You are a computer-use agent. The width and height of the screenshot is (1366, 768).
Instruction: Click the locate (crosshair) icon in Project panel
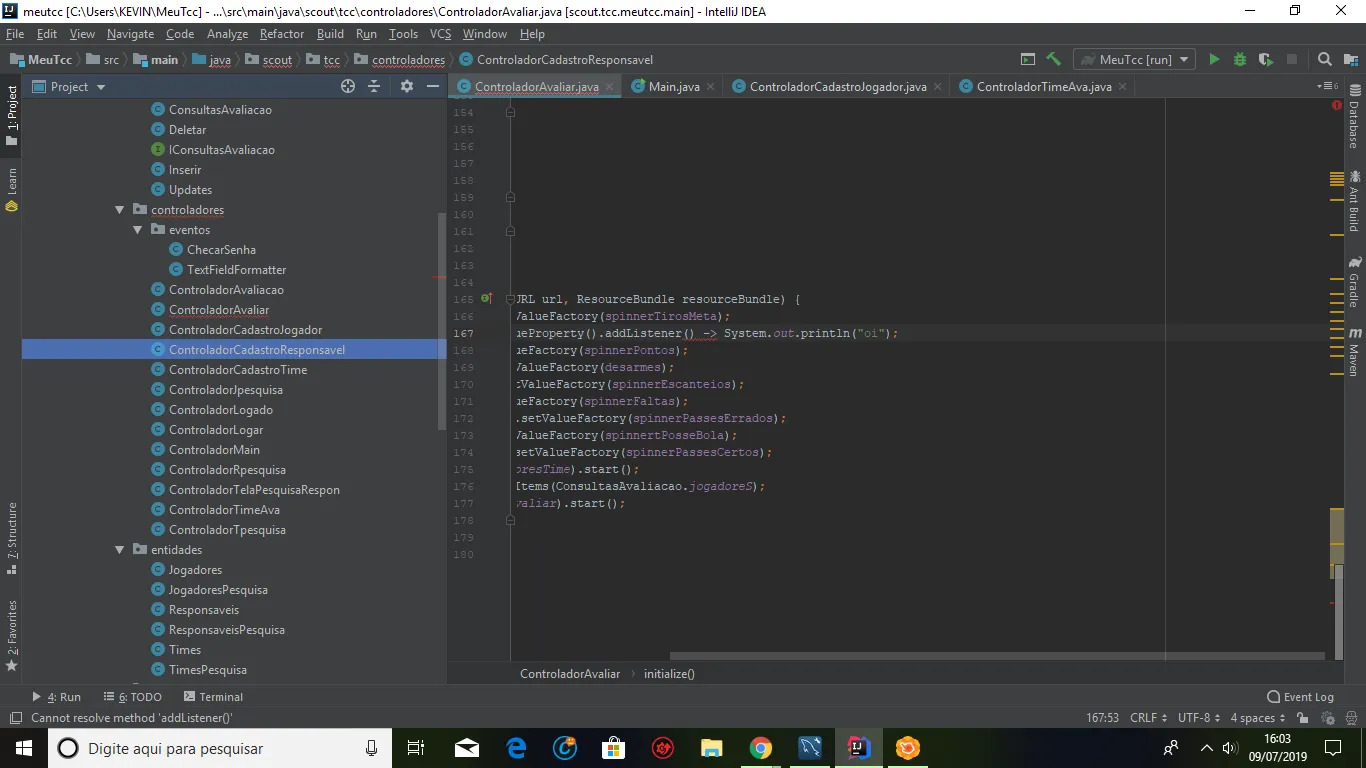(348, 87)
